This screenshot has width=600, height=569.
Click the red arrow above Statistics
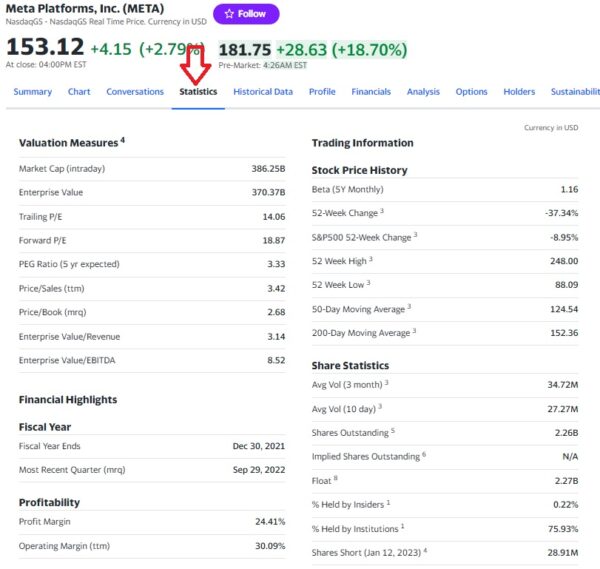pos(197,65)
